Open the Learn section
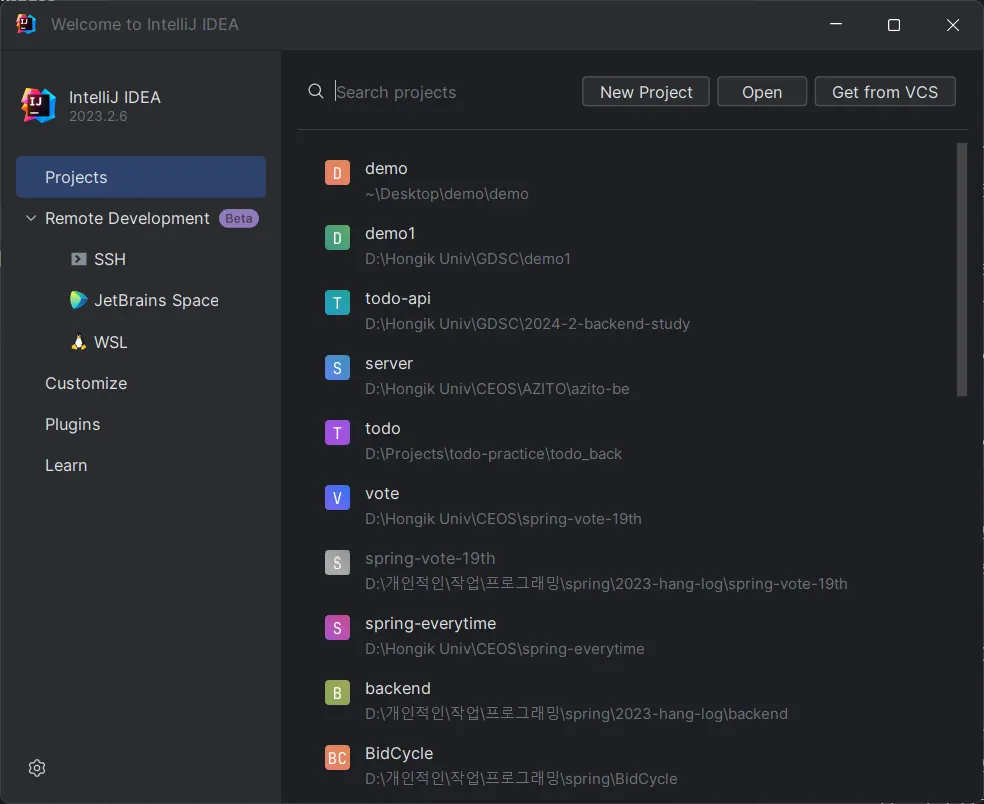 66,465
